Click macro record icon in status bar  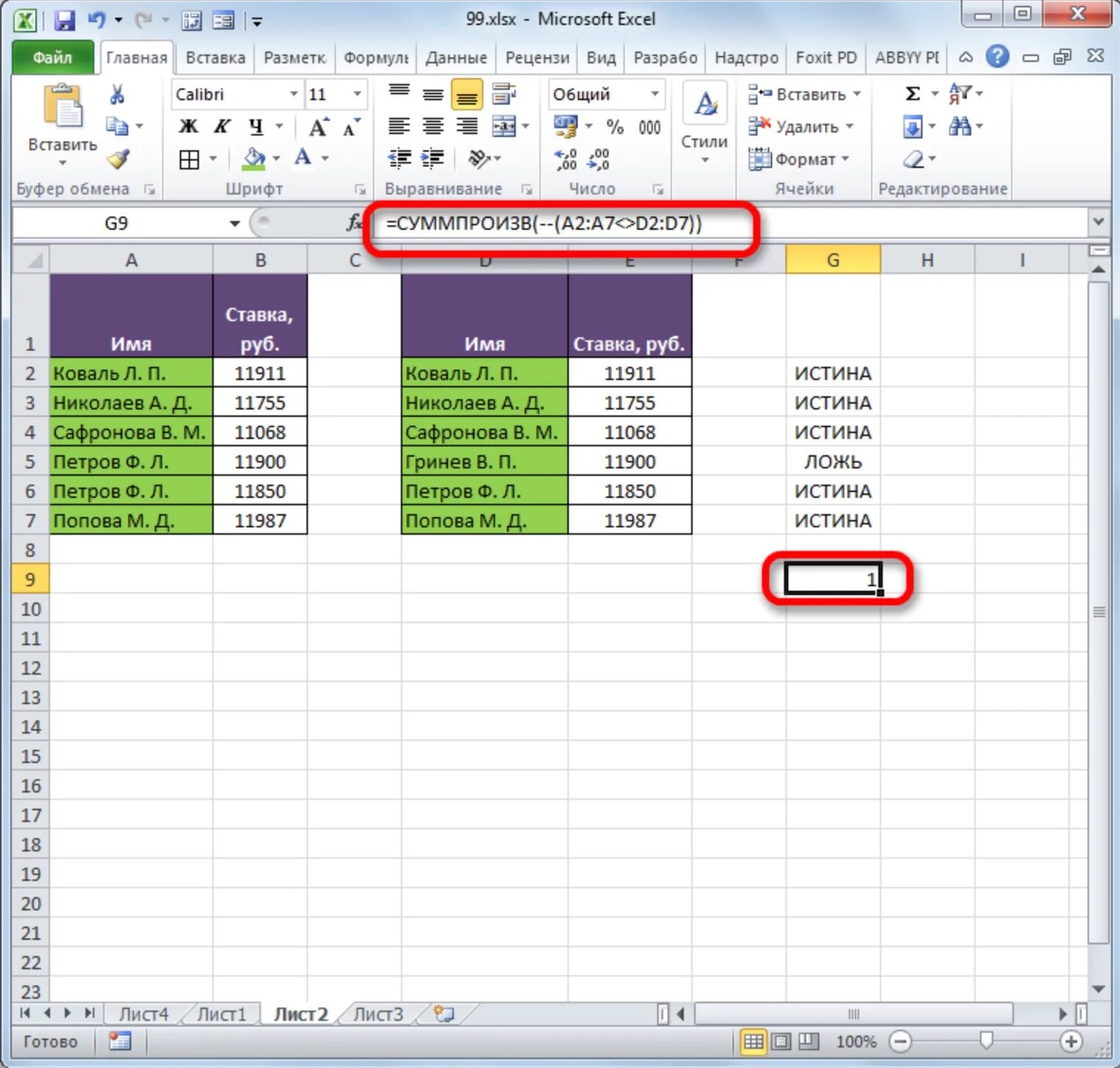119,1041
